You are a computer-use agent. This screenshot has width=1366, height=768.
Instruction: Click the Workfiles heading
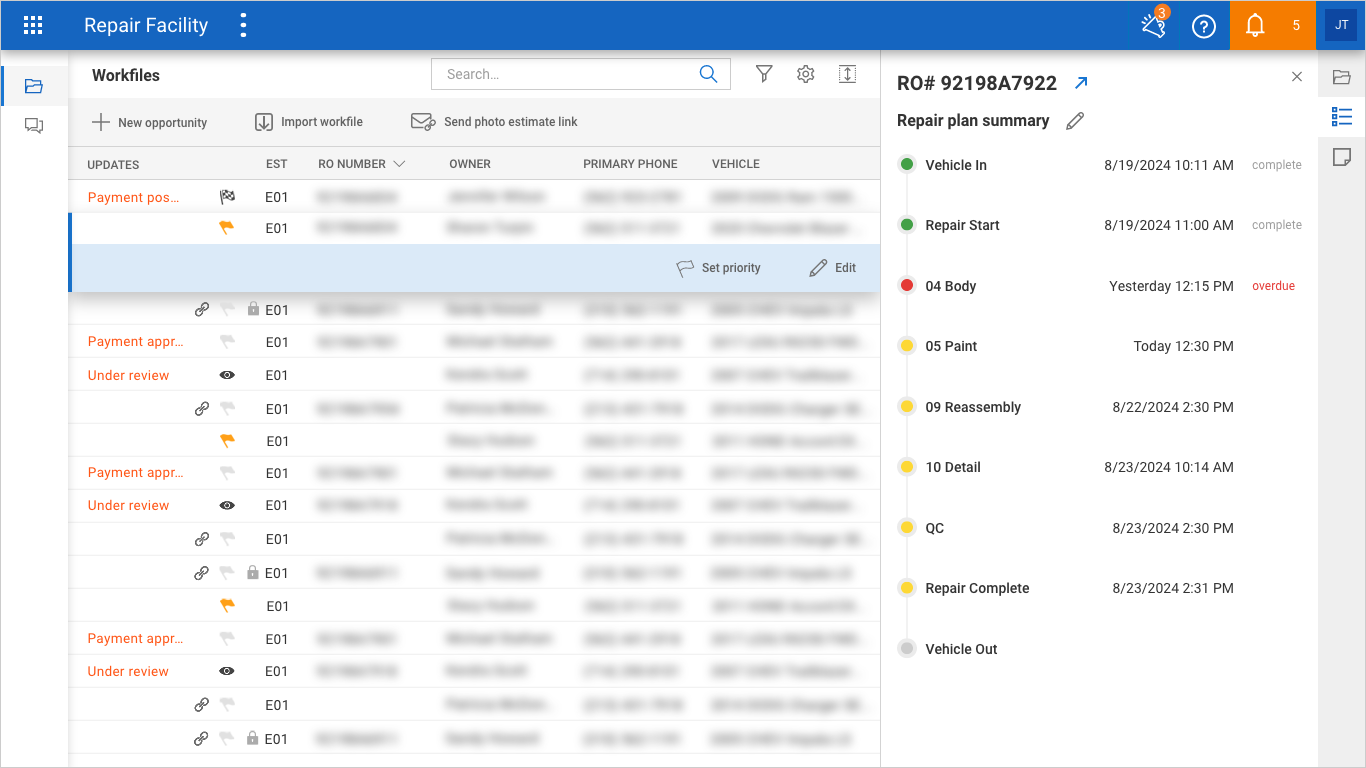point(126,75)
